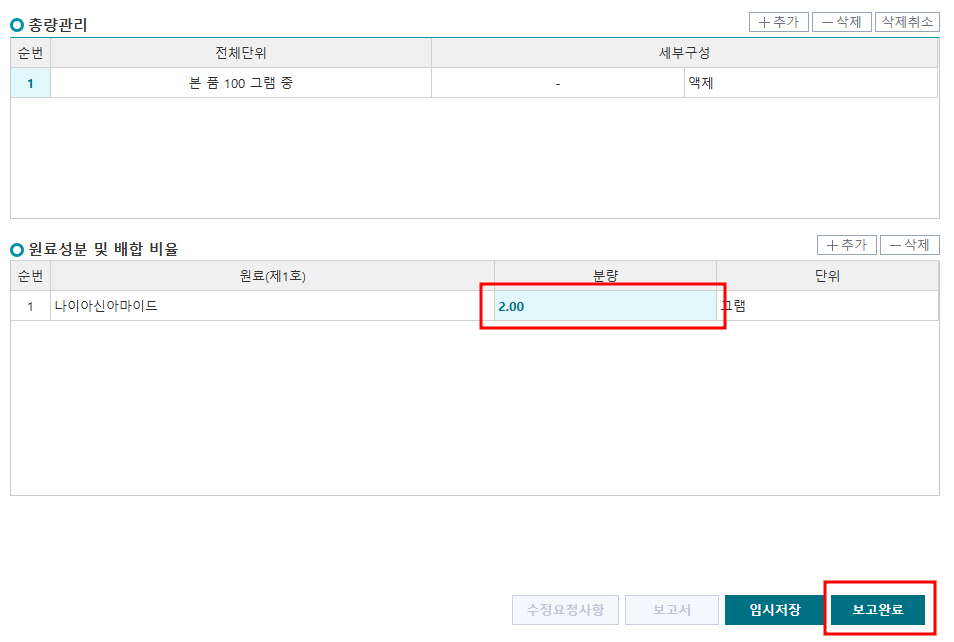Click the 순번 header in 원료성분 table
Image resolution: width=954 pixels, height=642 pixels.
point(30,276)
